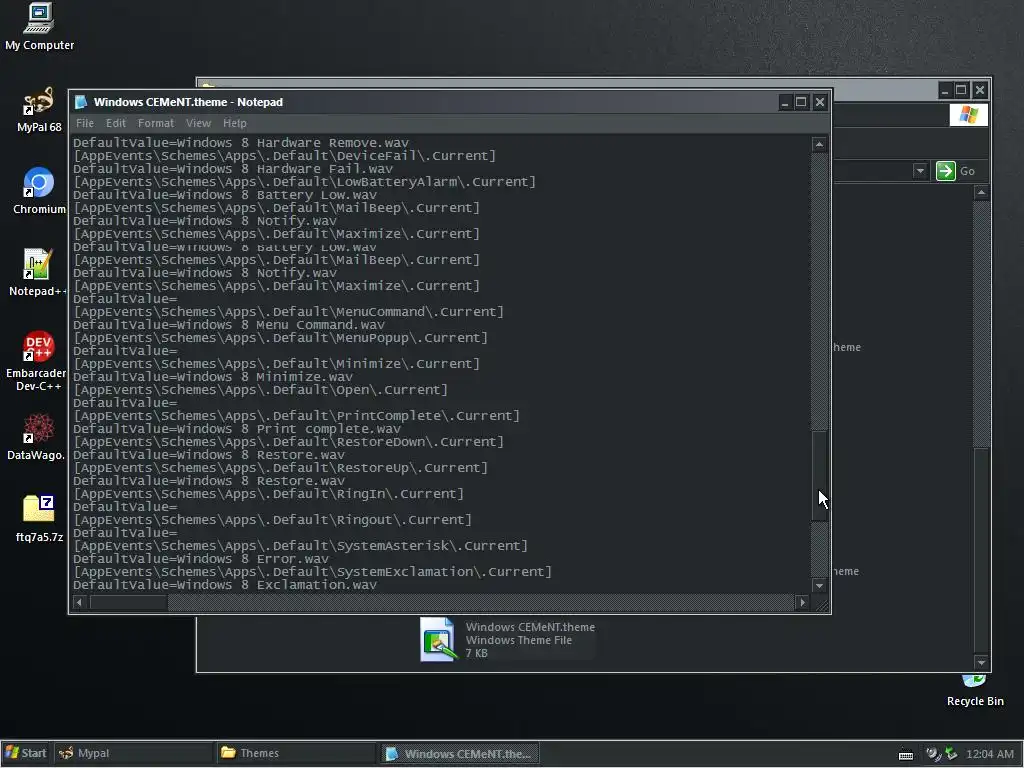Click Notepad horizontal scrollbar right arrow
Screen dimensions: 1024x768
point(803,602)
